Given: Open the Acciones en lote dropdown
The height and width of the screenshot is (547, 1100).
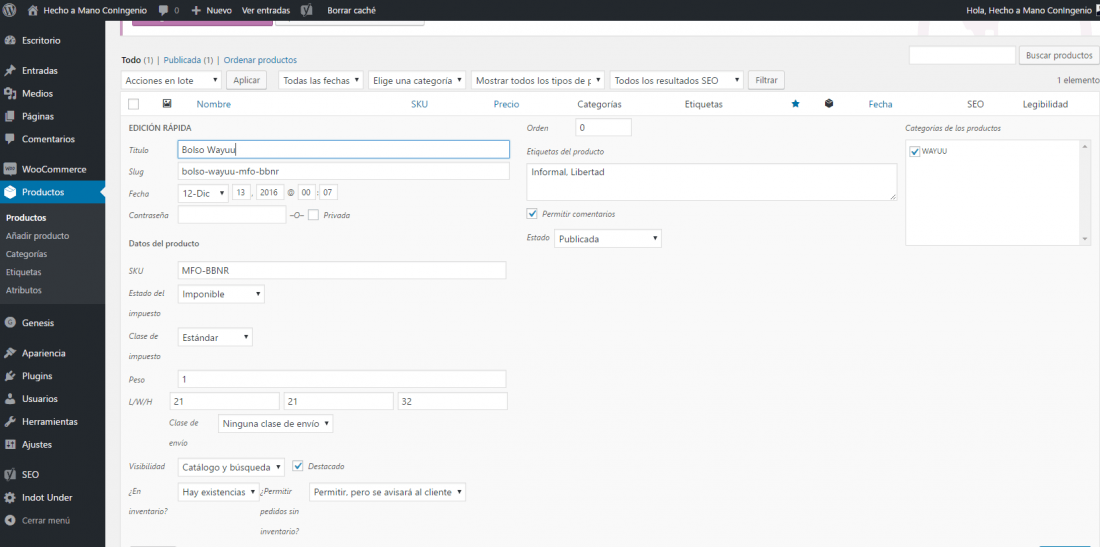Looking at the screenshot, I should click(x=171, y=81).
